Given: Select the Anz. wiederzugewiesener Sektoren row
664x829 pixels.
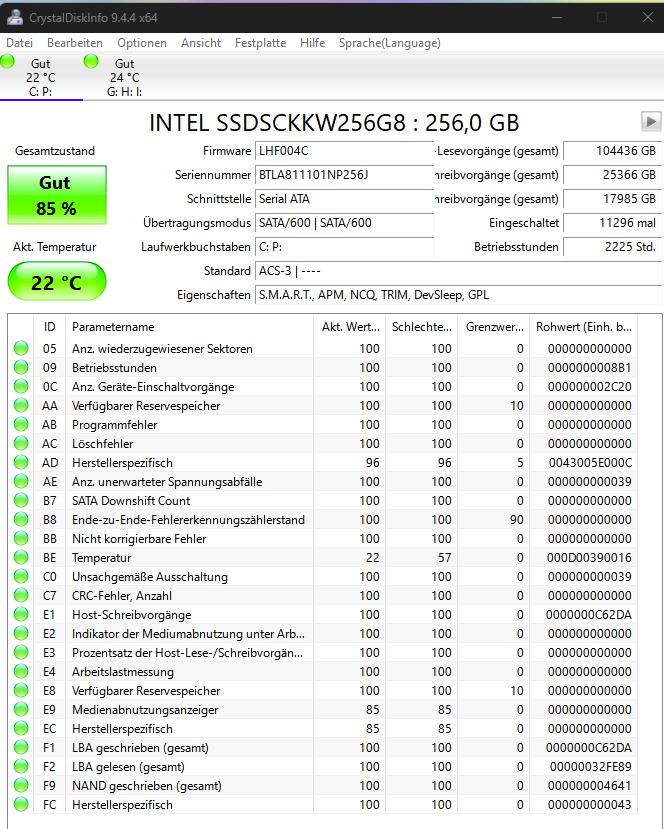Looking at the screenshot, I should click(323, 348).
